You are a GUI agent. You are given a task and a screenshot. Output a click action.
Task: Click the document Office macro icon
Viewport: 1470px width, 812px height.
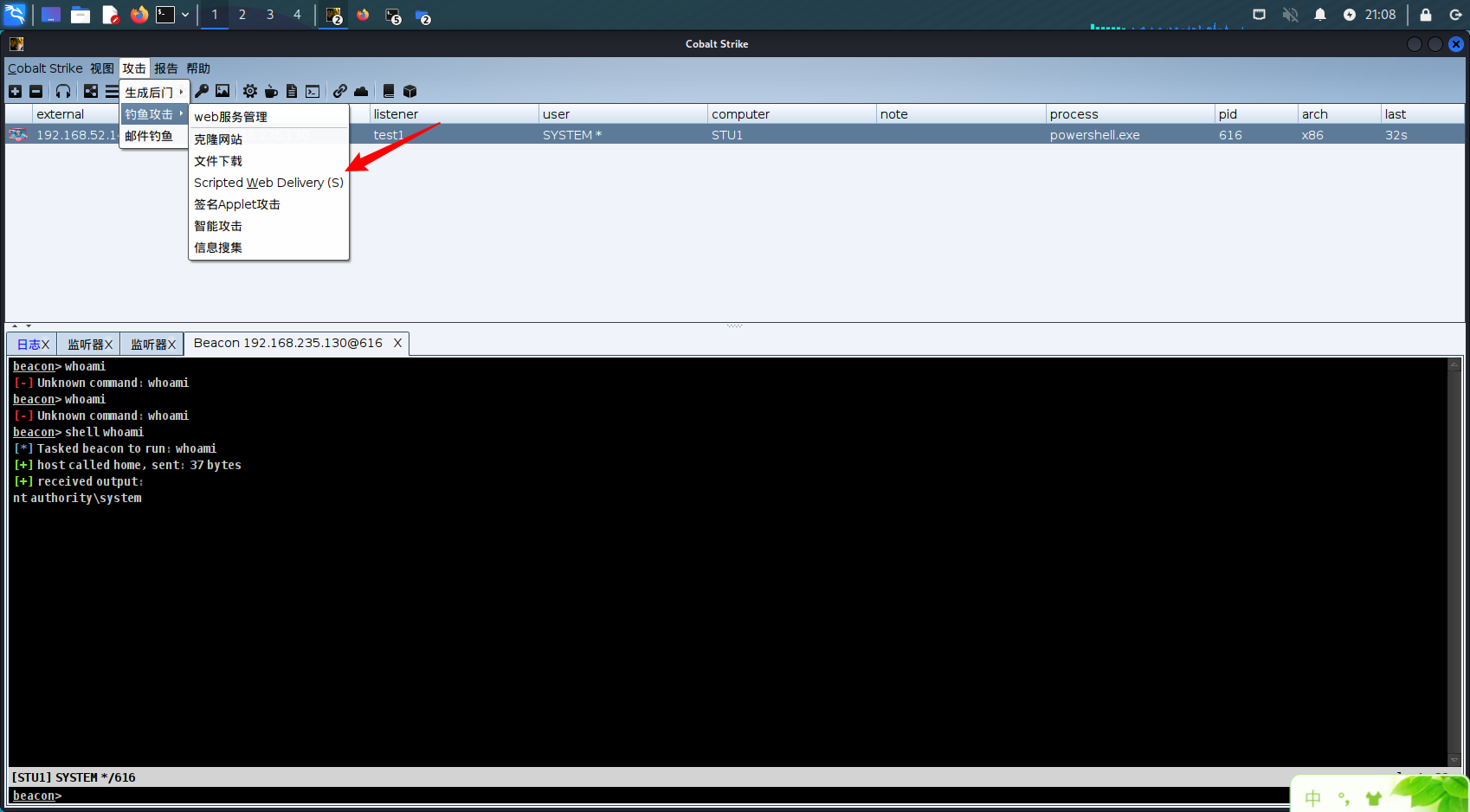tap(292, 91)
